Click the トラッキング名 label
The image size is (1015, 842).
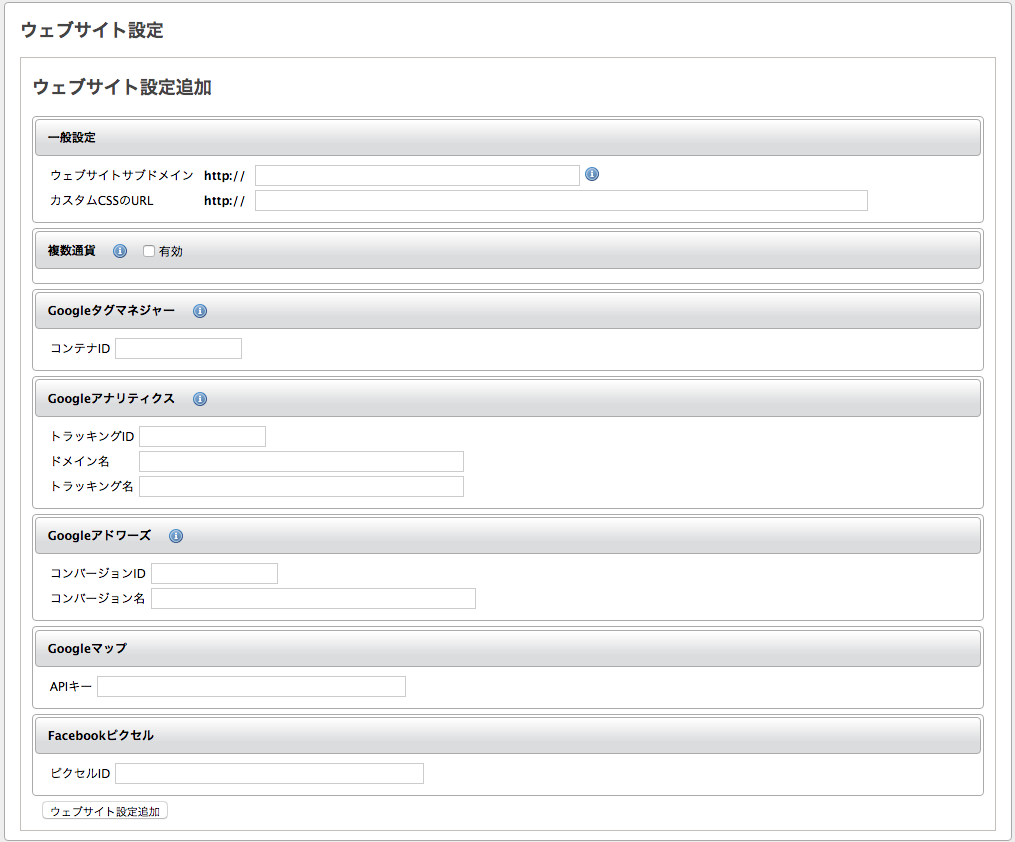92,487
